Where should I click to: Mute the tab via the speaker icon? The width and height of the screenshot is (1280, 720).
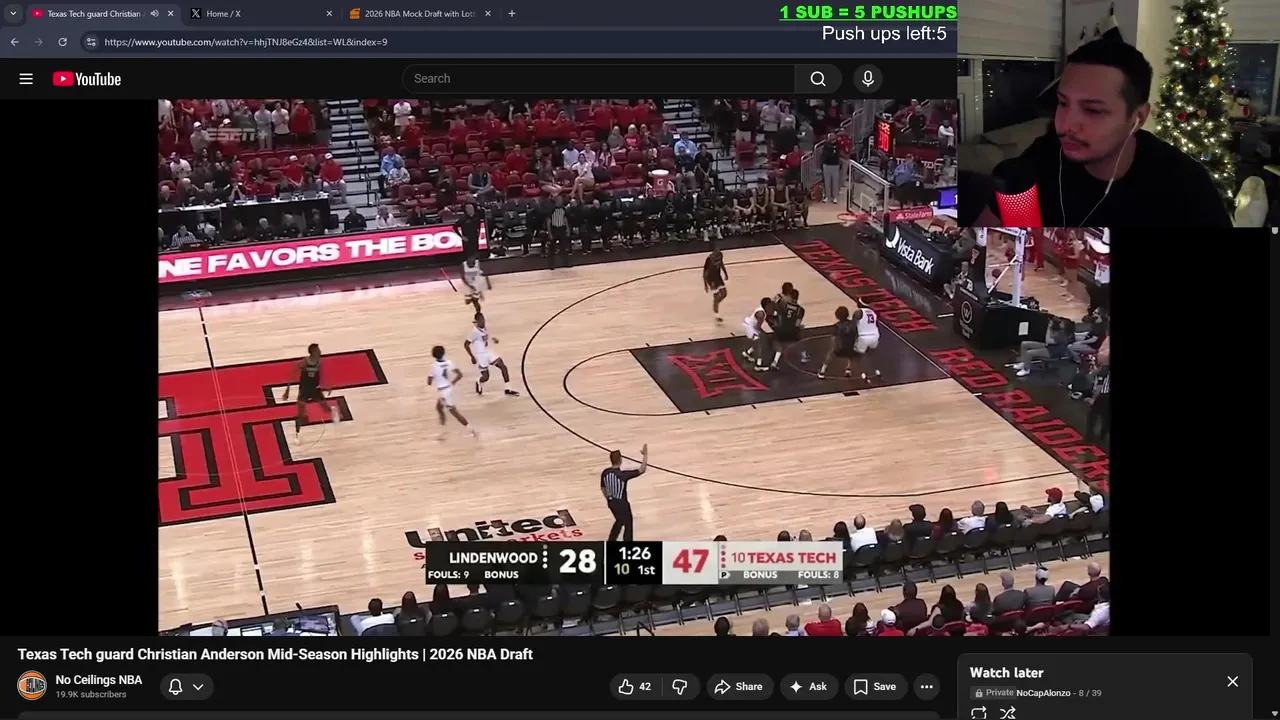pyautogui.click(x=154, y=14)
